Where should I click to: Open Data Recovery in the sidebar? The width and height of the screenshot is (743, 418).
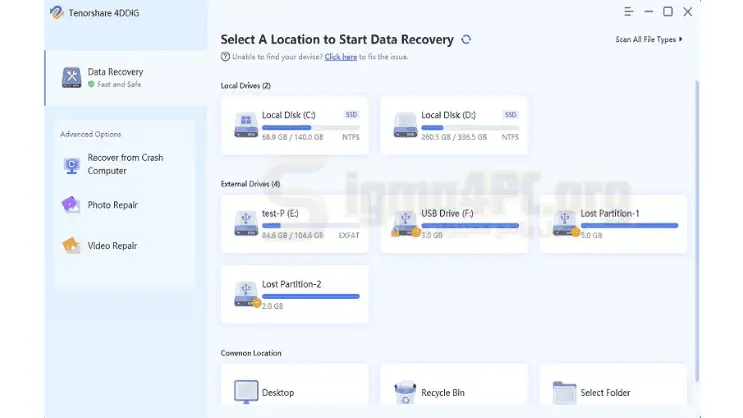(126, 78)
